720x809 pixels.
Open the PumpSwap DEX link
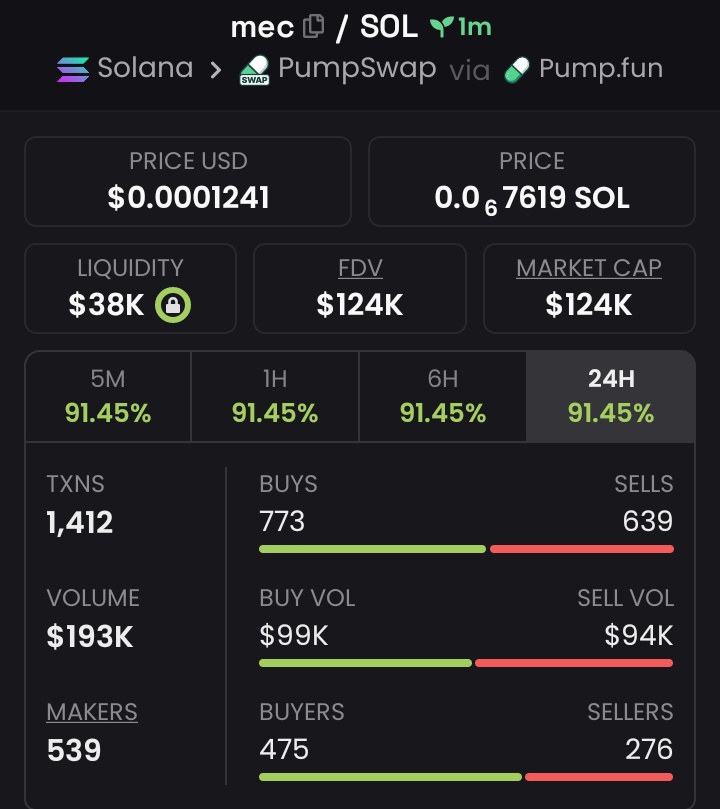coord(356,69)
